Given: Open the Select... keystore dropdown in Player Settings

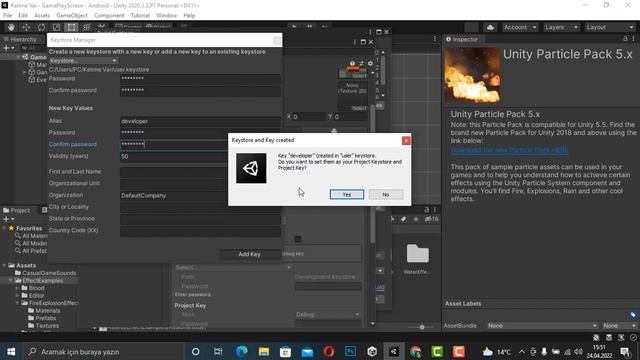Looking at the screenshot, I should point(233,267).
